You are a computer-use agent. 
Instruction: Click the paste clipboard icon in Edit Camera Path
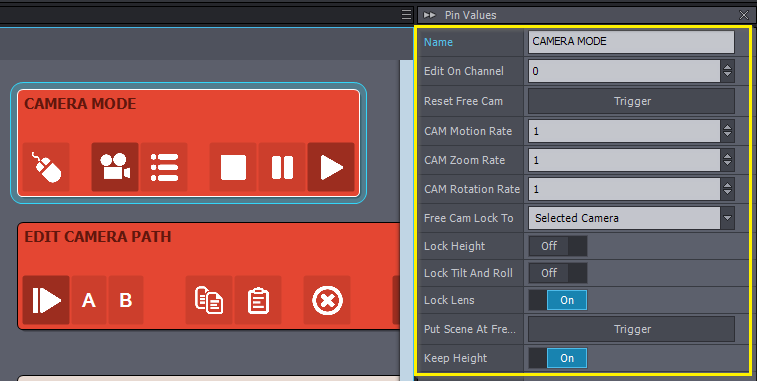(x=258, y=300)
